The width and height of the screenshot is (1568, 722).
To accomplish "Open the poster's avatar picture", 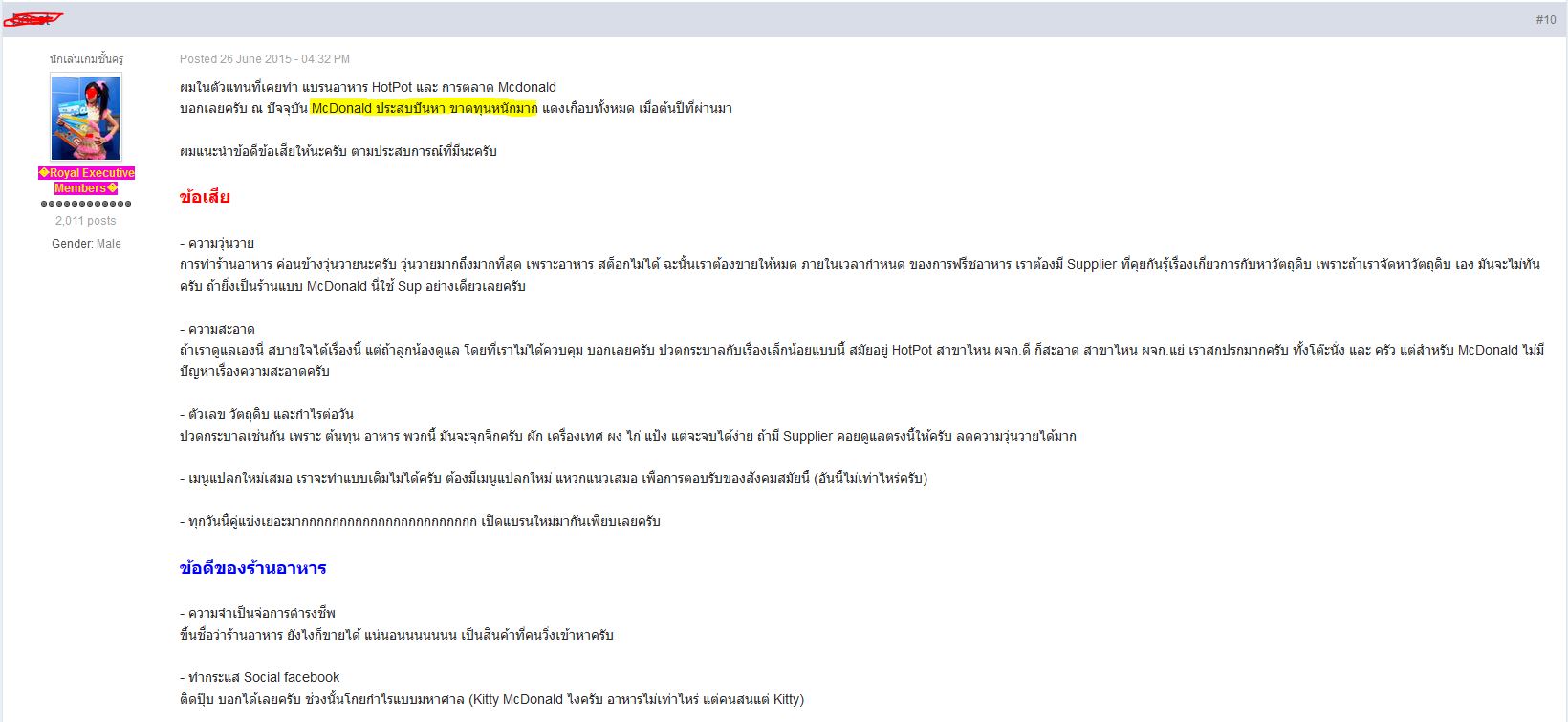I will pos(86,117).
